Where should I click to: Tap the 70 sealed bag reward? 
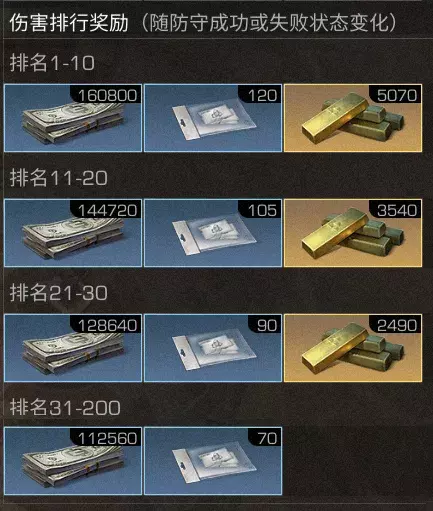[213, 461]
